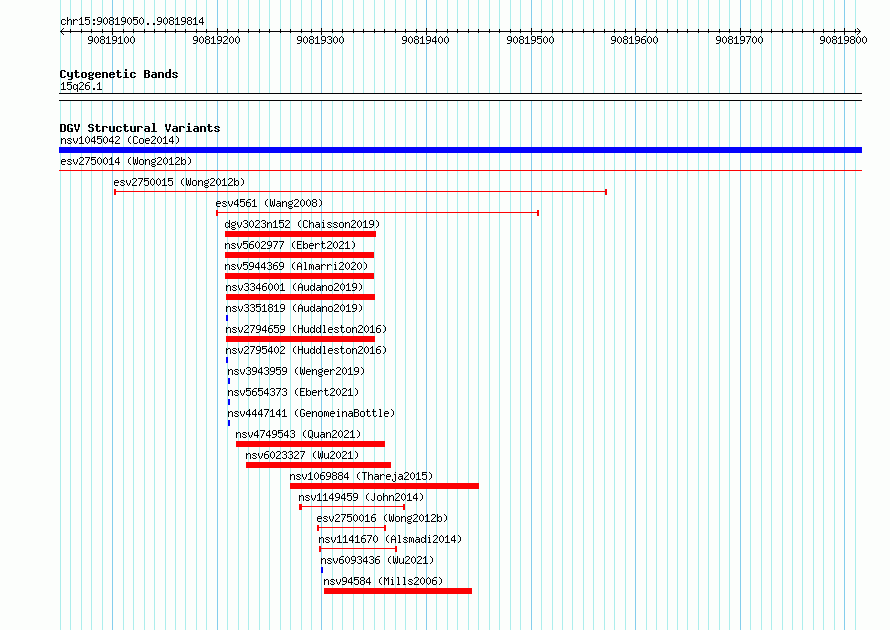Select nsv6023327 (Wu2021) label
This screenshot has width=890, height=630.
point(303,455)
